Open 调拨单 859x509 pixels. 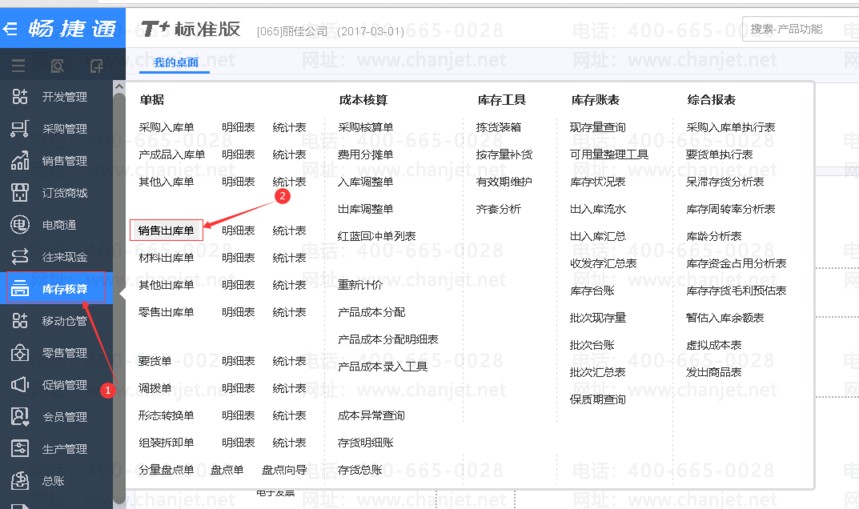click(154, 388)
